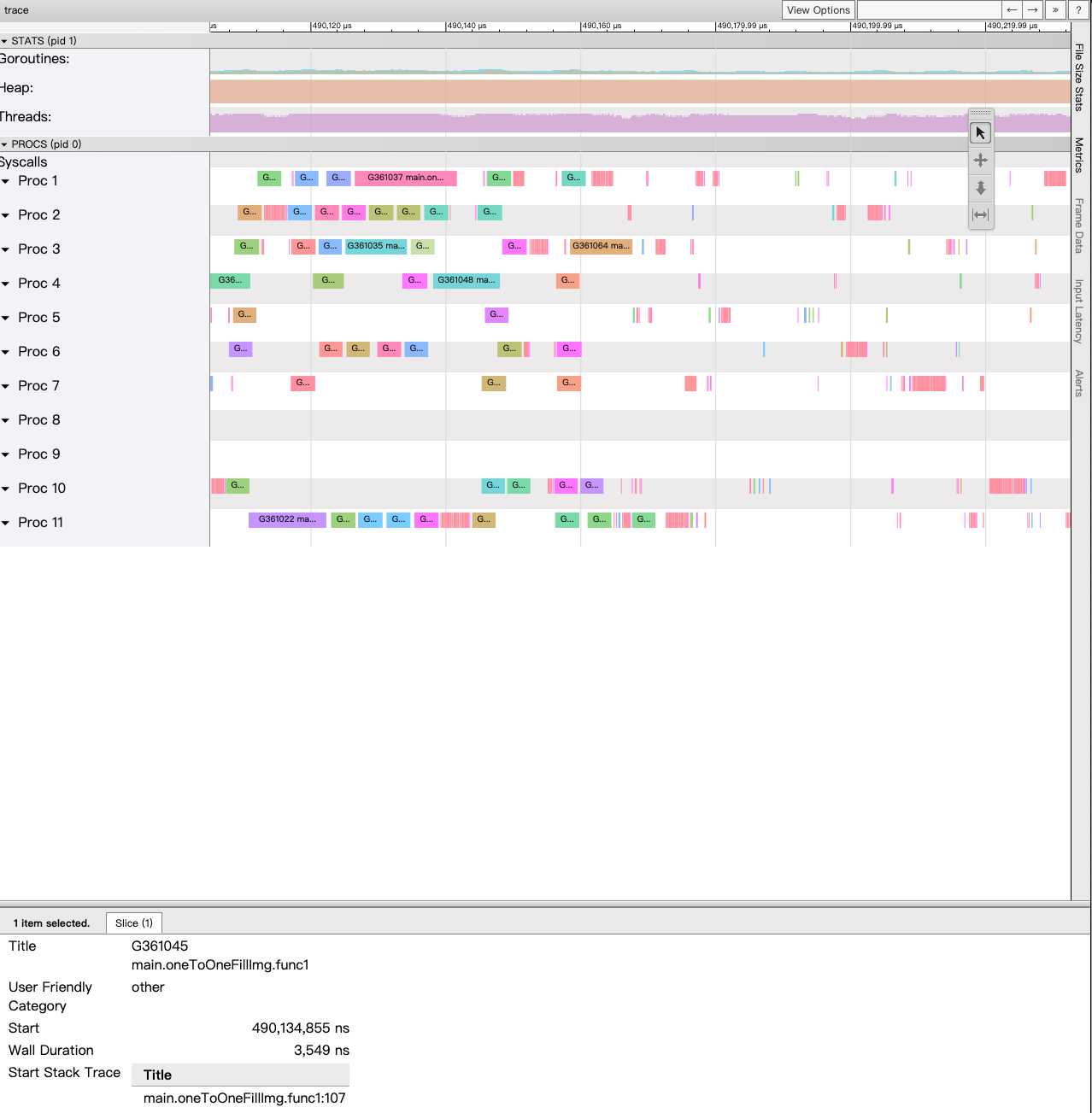
Task: Select the Slice (1) tab
Action: (x=134, y=923)
